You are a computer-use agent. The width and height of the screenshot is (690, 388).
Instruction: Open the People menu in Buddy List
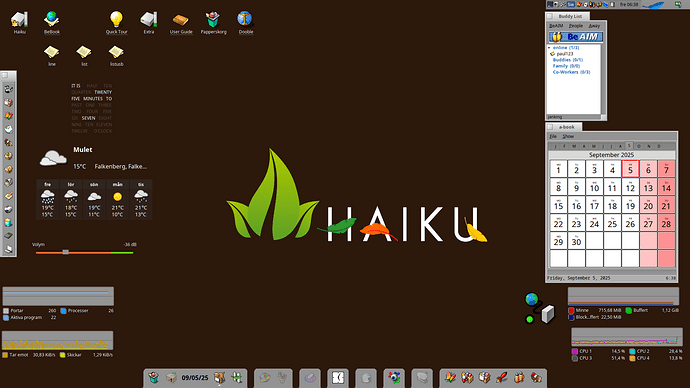click(x=576, y=26)
